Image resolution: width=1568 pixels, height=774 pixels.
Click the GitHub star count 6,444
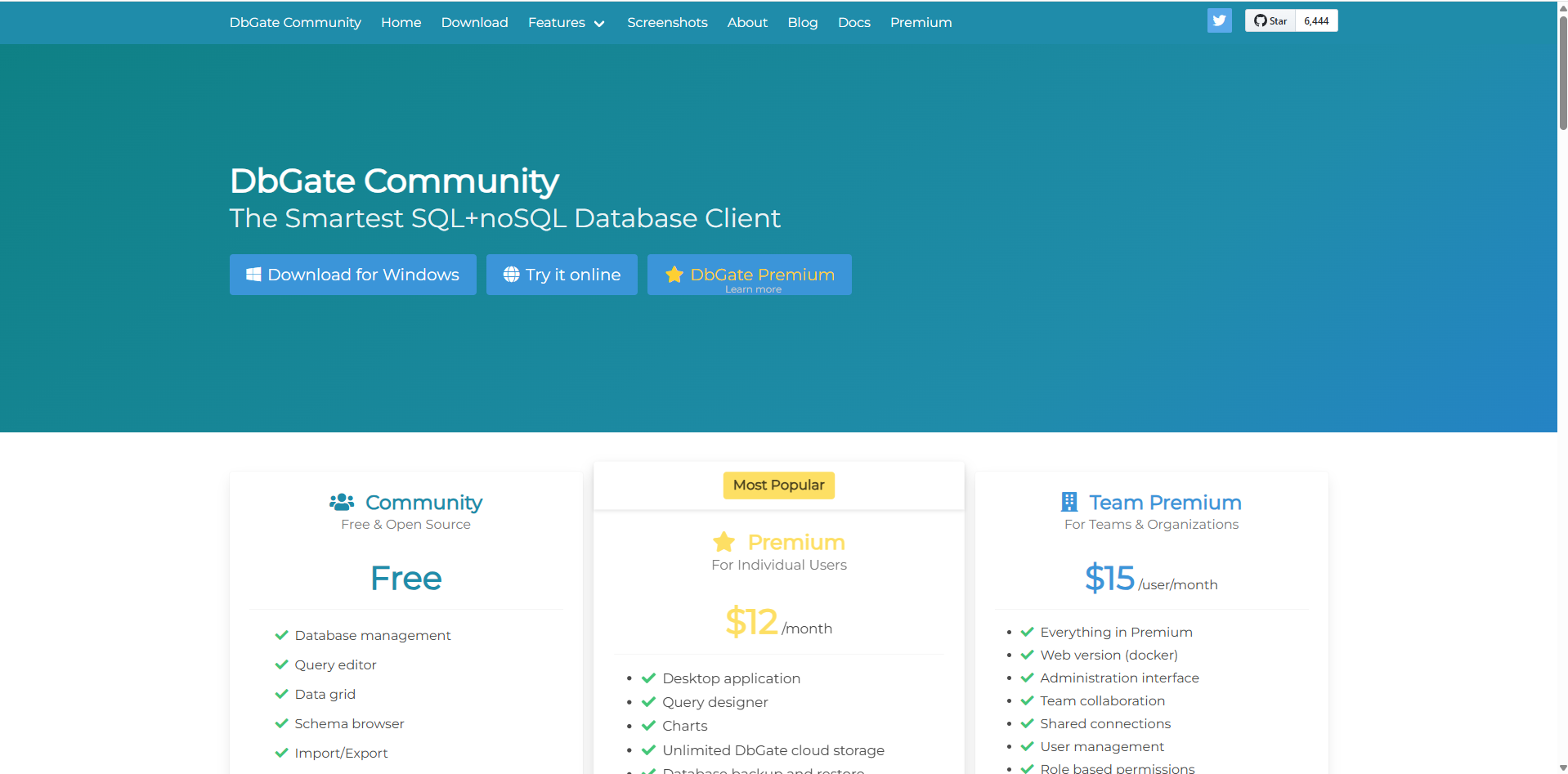tap(1316, 21)
